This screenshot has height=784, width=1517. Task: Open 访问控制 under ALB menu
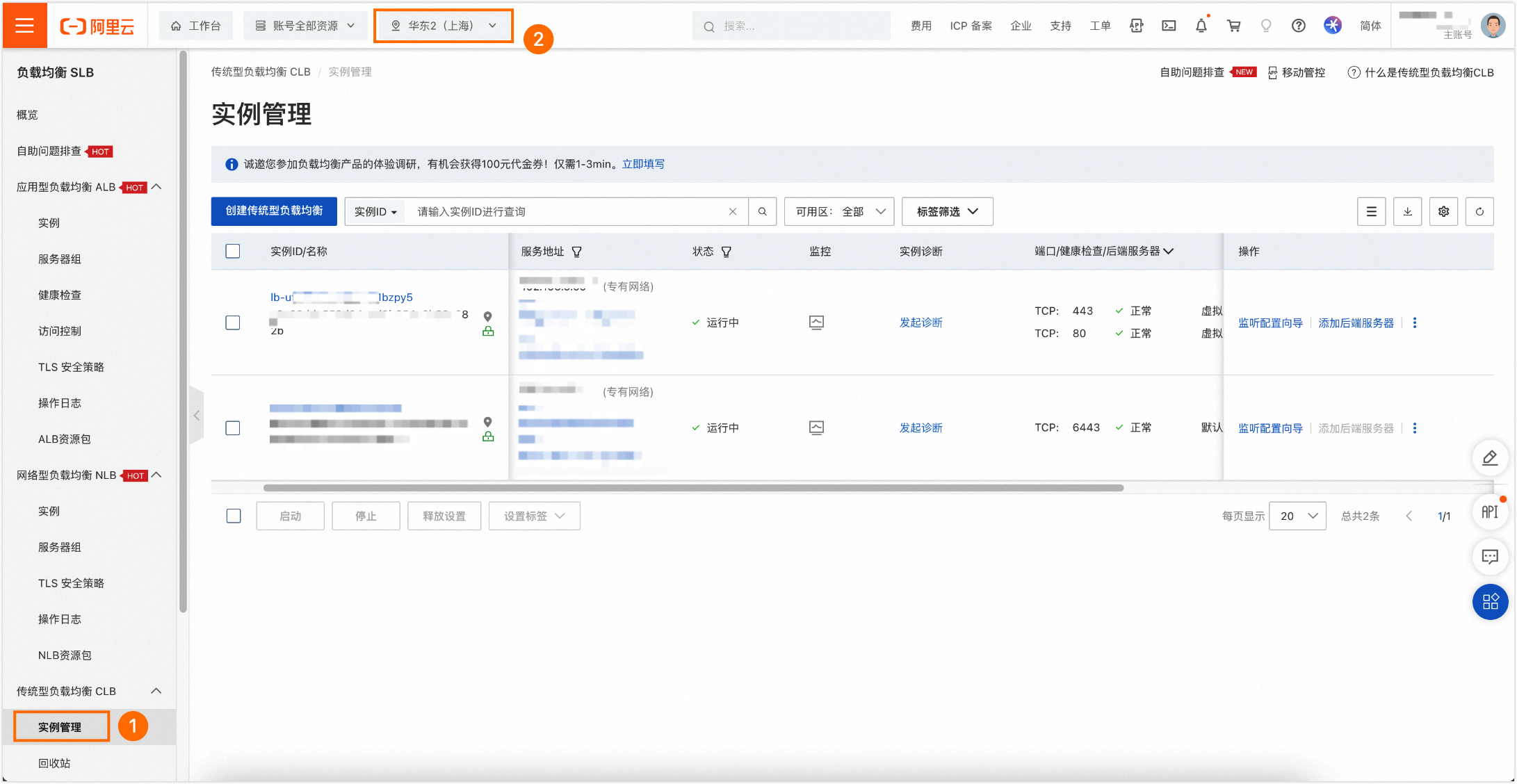coord(60,331)
